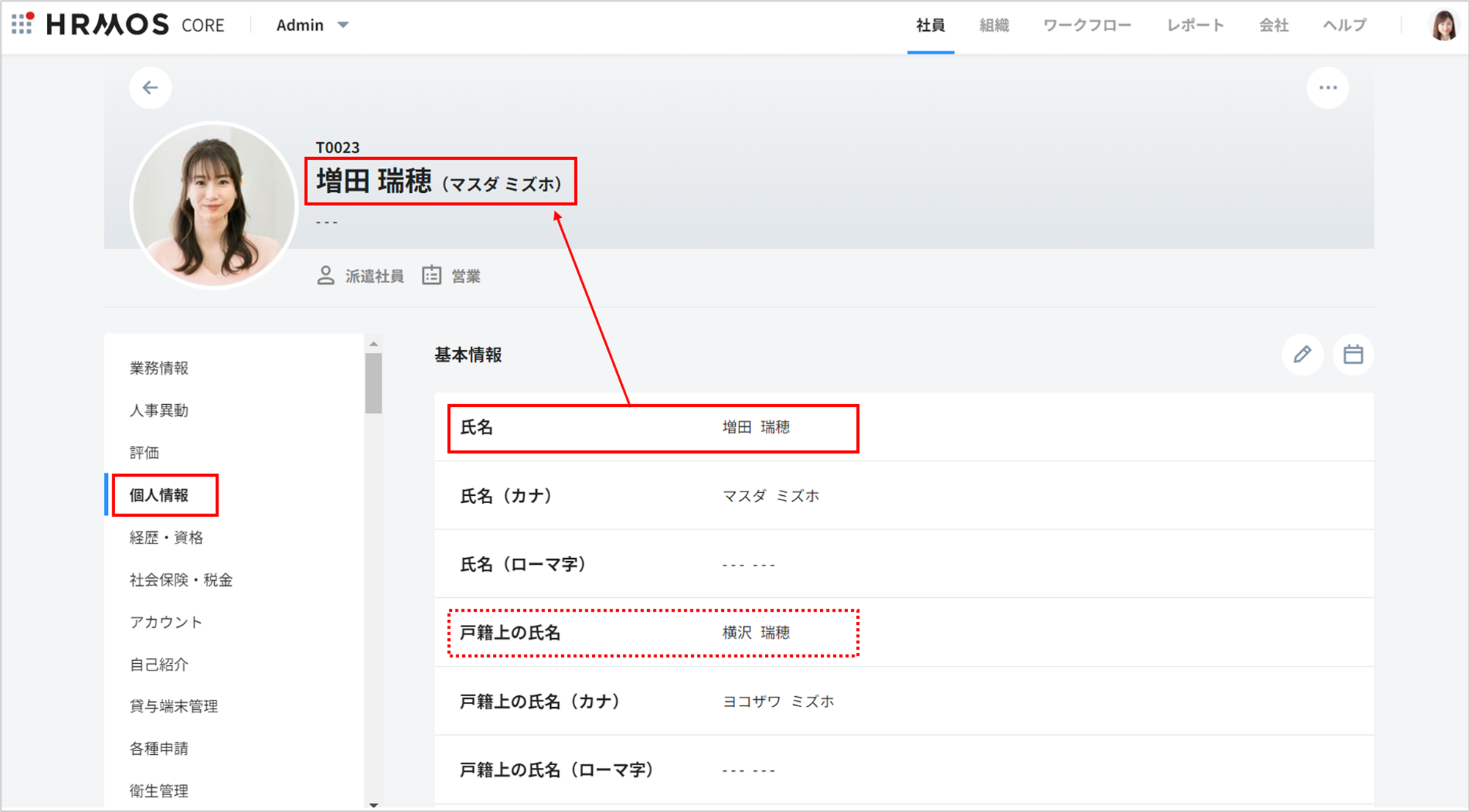The image size is (1470, 812).
Task: Open the three-dot more options menu
Action: [1328, 88]
